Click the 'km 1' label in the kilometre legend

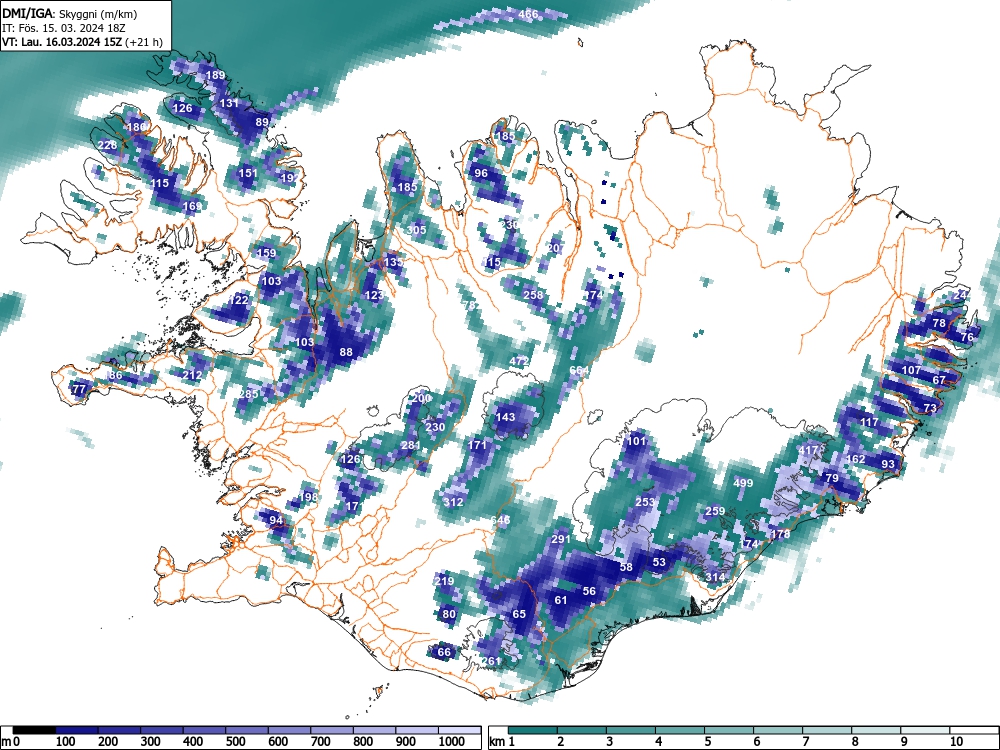click(502, 742)
